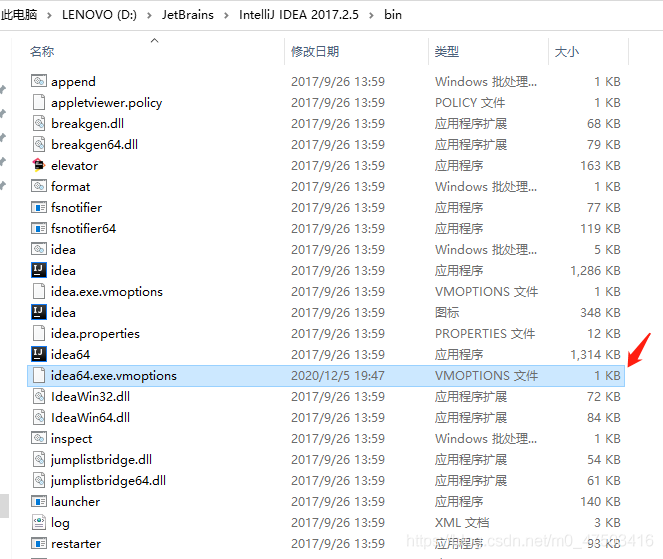This screenshot has height=559, width=663.
Task: Click the date 2020/12/5 19:47
Action: click(338, 375)
